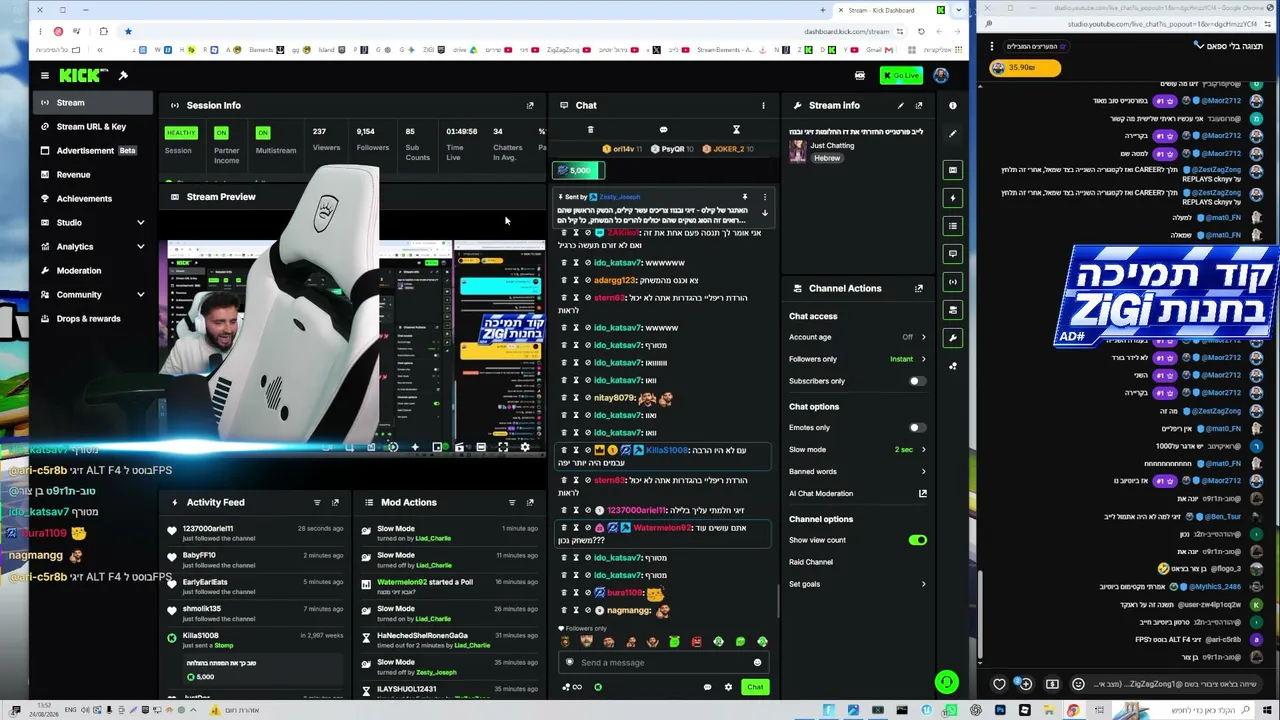The height and width of the screenshot is (720, 1280).
Task: Click the lightning bolt widget in right rail
Action: [953, 198]
